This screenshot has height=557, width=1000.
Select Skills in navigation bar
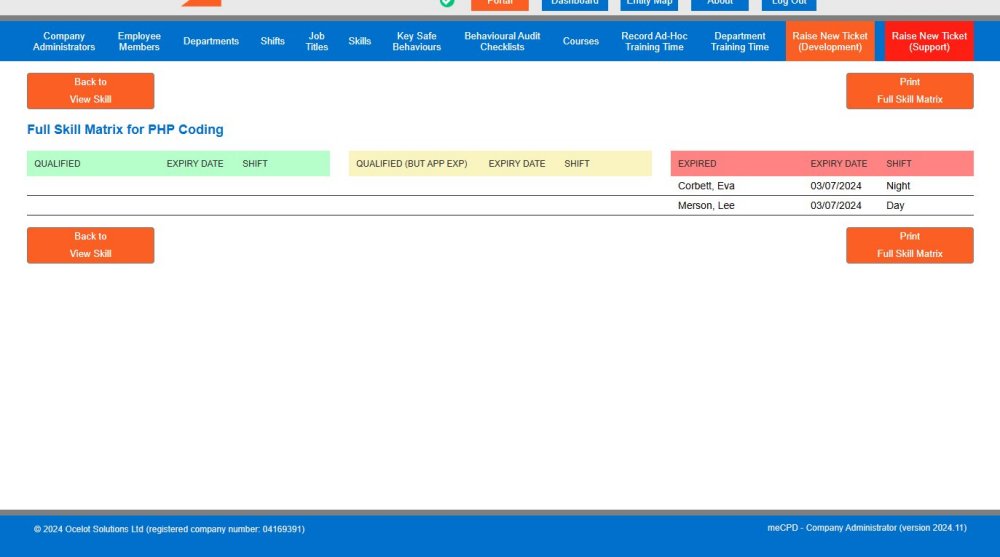(360, 41)
